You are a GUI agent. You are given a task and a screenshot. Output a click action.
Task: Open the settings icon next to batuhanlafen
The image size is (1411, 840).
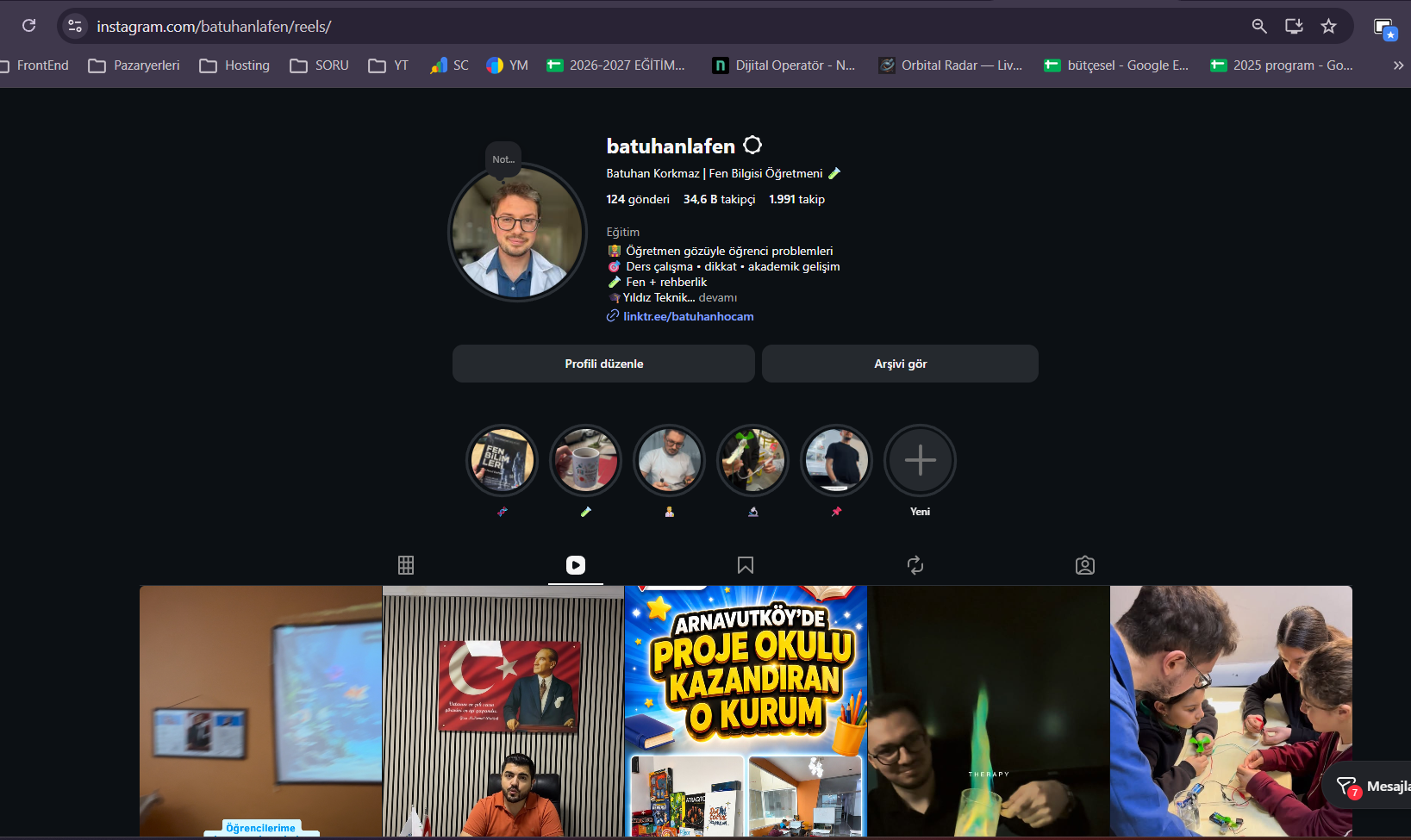(x=752, y=145)
